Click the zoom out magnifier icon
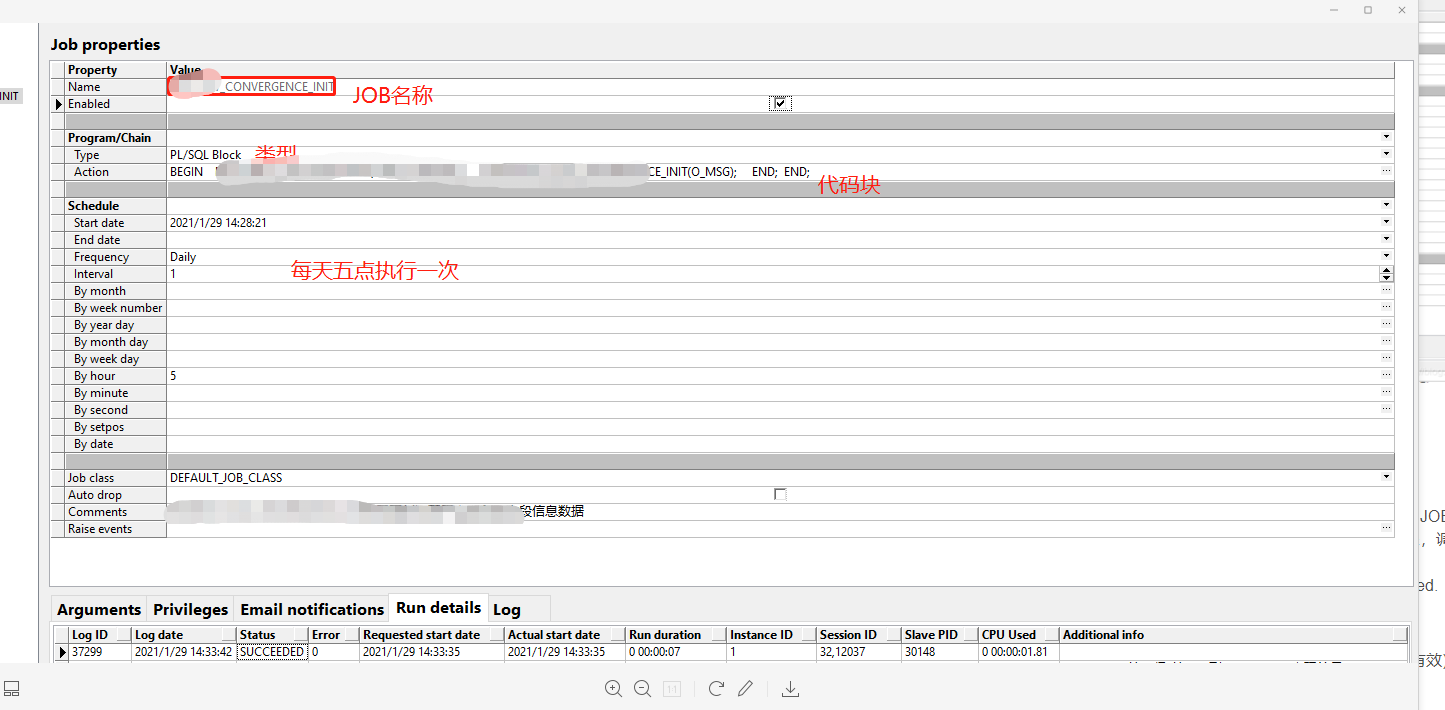This screenshot has width=1445, height=710. pyautogui.click(x=642, y=688)
